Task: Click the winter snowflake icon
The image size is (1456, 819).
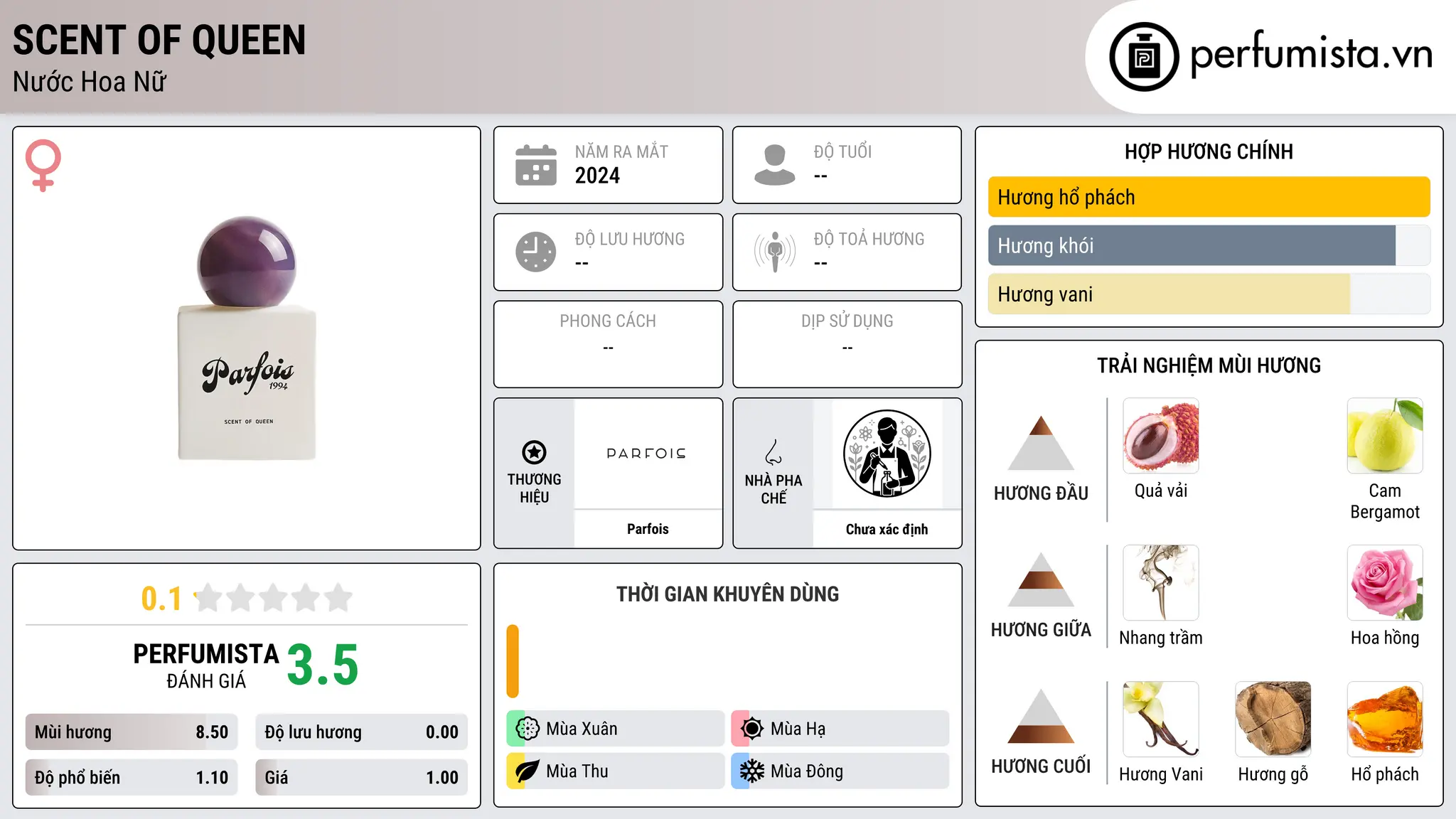Action: [752, 771]
